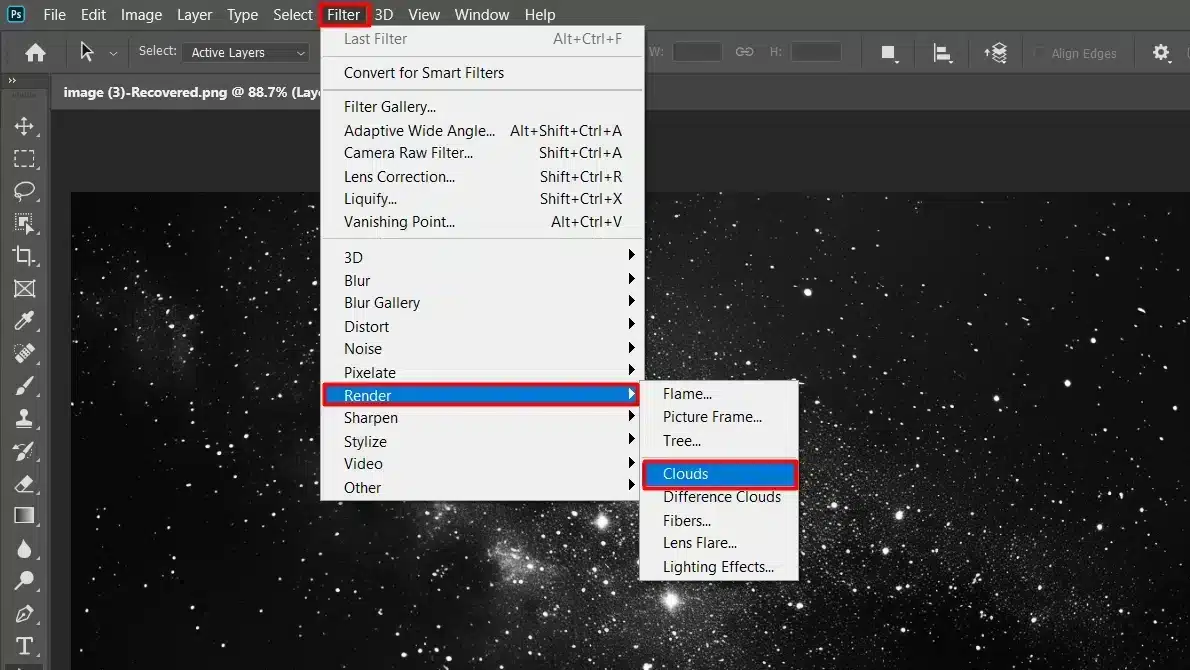Select the Blur tool

[24, 549]
